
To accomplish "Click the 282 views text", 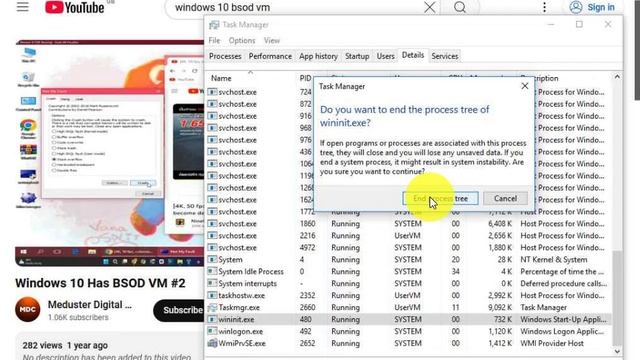I will point(42,345).
